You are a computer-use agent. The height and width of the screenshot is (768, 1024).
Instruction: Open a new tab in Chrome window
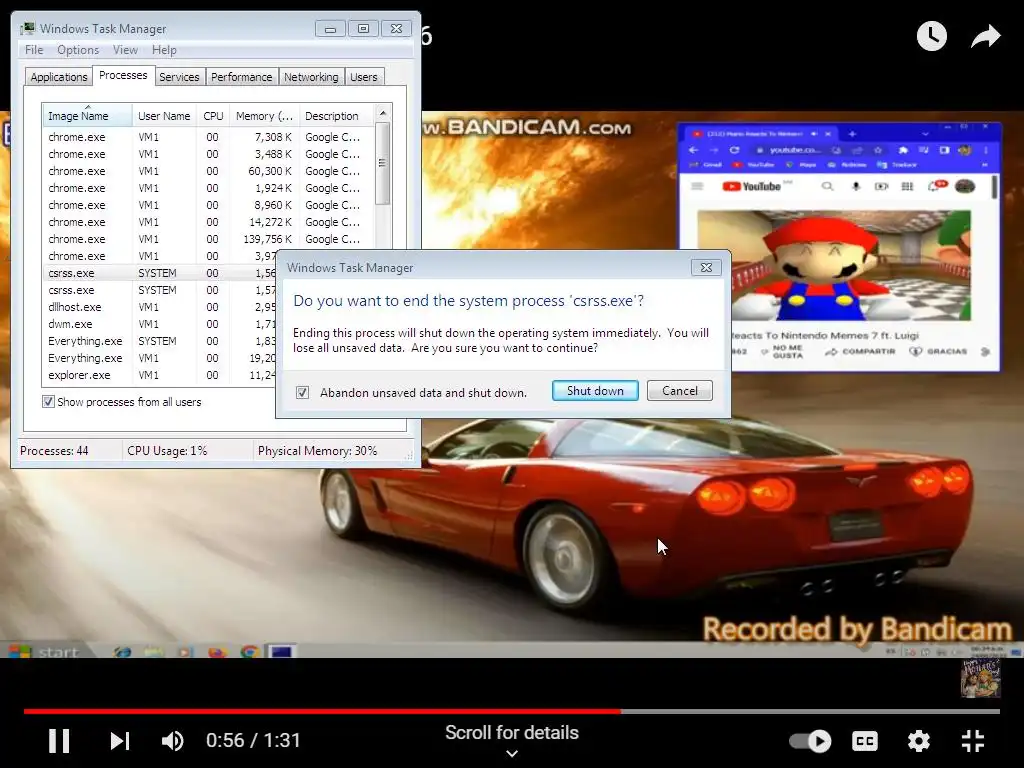click(x=852, y=134)
